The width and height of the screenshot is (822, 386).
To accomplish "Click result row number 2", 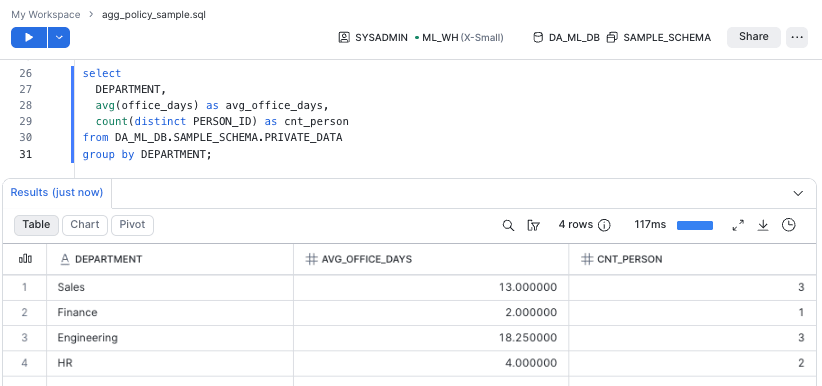I will (x=25, y=313).
